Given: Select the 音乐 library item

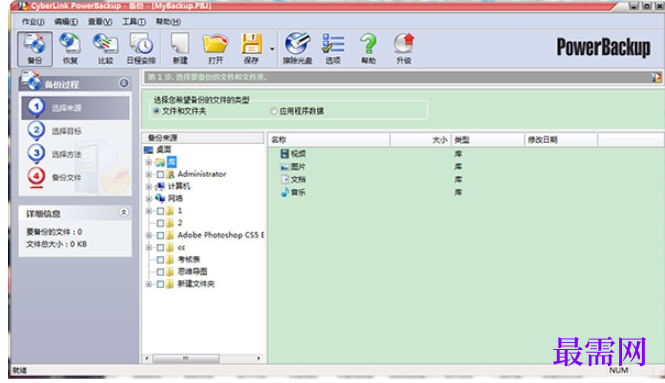Looking at the screenshot, I should click(293, 192).
